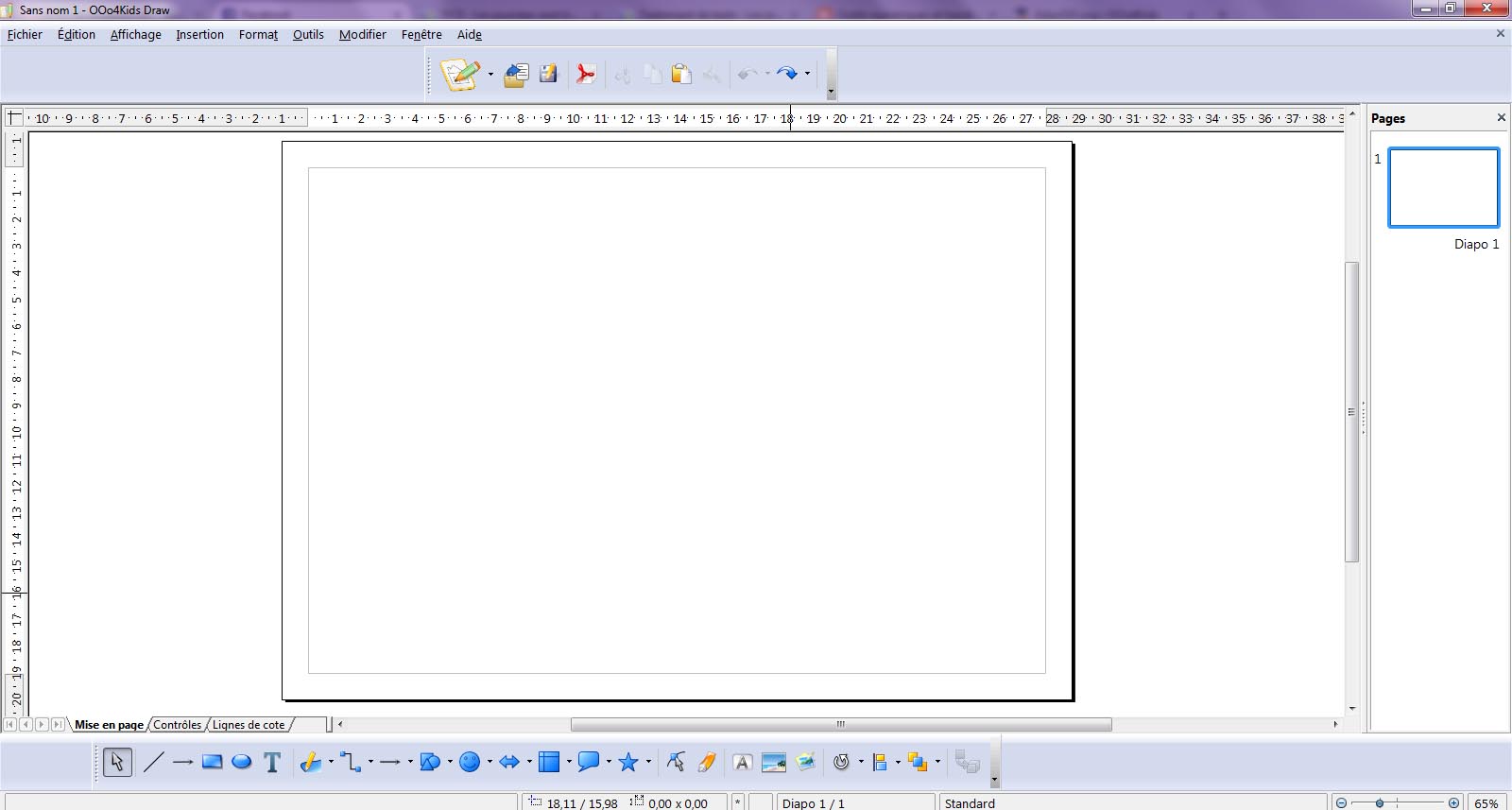This screenshot has width=1512, height=810.
Task: Pick the Lines and Arrows tool
Action: [x=389, y=762]
